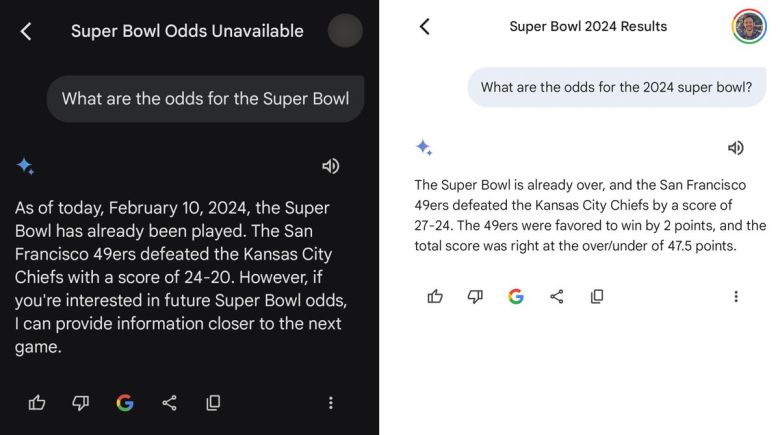Select 'What are the odds for the 2024 super bowl?' message
The width and height of the screenshot is (780, 435).
(616, 87)
